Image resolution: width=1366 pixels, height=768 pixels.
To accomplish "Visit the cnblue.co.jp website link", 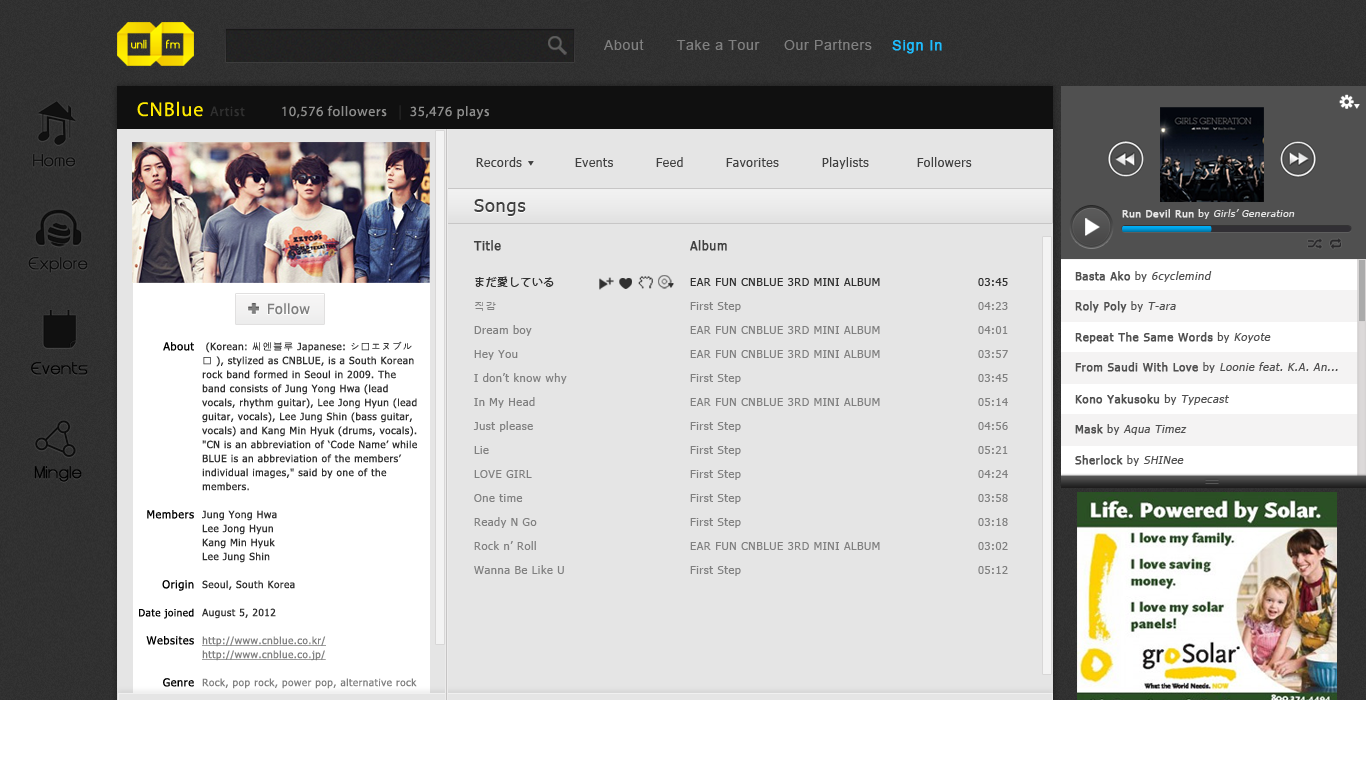I will pyautogui.click(x=263, y=655).
